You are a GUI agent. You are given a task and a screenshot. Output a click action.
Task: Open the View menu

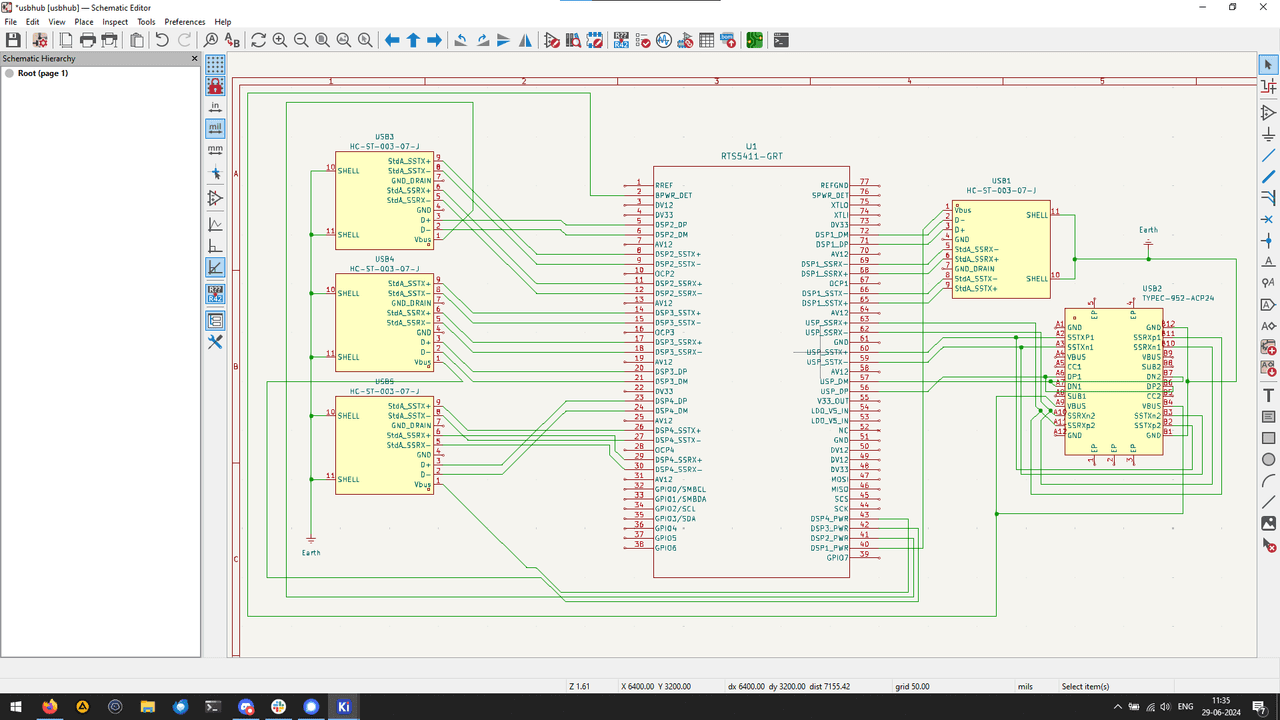(57, 21)
